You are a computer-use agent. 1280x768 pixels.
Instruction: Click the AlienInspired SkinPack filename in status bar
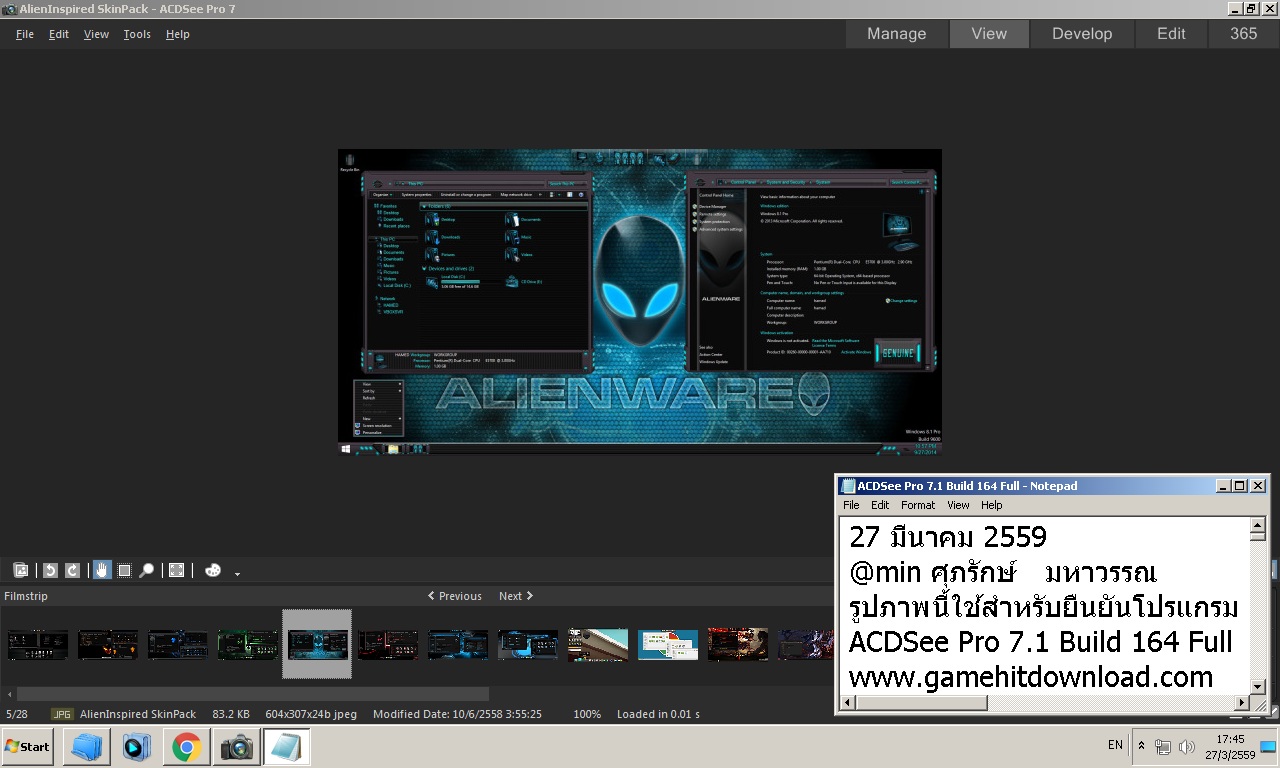pos(138,715)
